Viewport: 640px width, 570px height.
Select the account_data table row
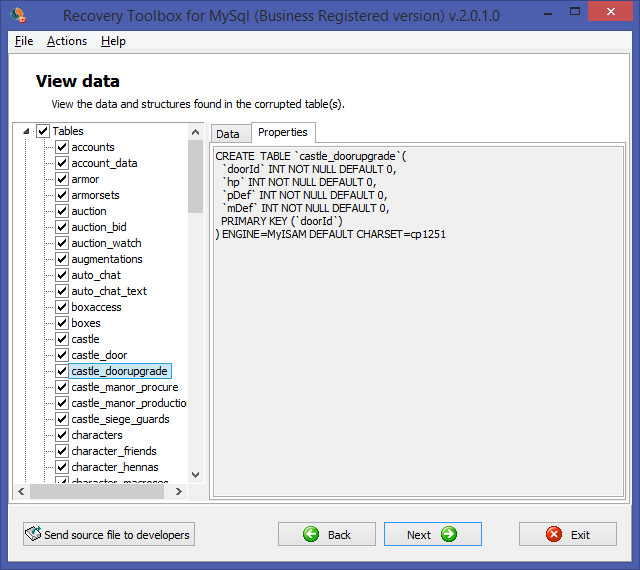tap(104, 163)
